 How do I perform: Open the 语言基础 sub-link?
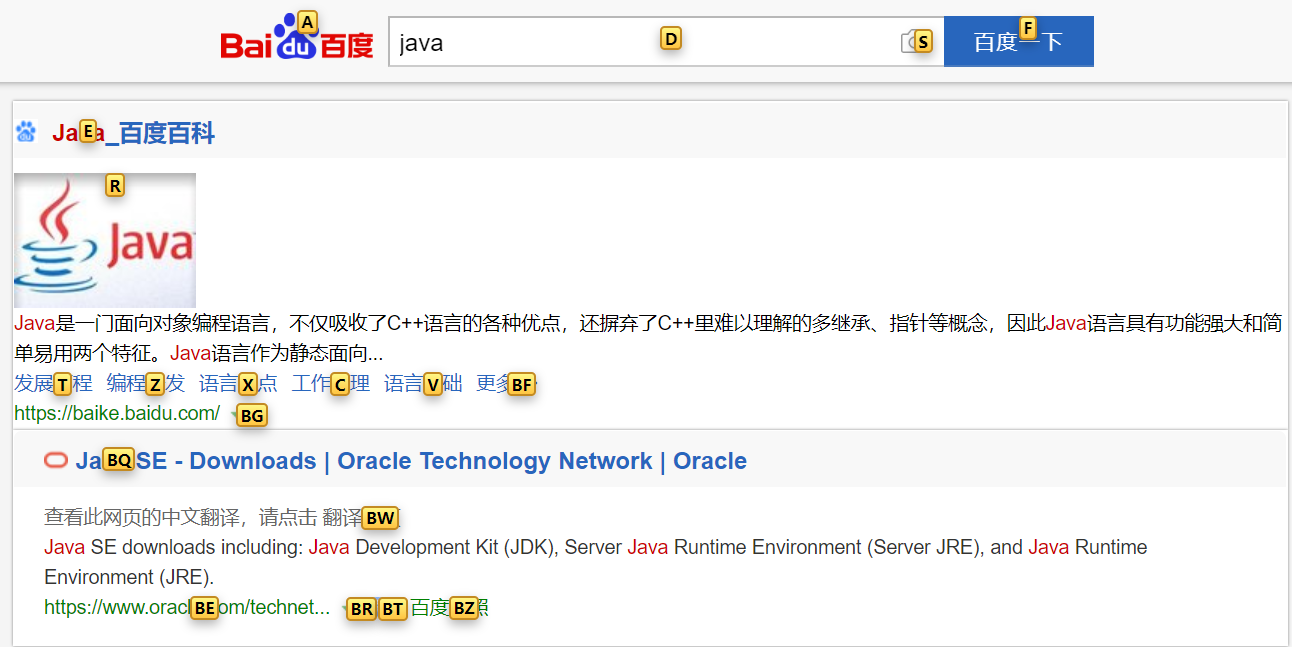pyautogui.click(x=423, y=383)
